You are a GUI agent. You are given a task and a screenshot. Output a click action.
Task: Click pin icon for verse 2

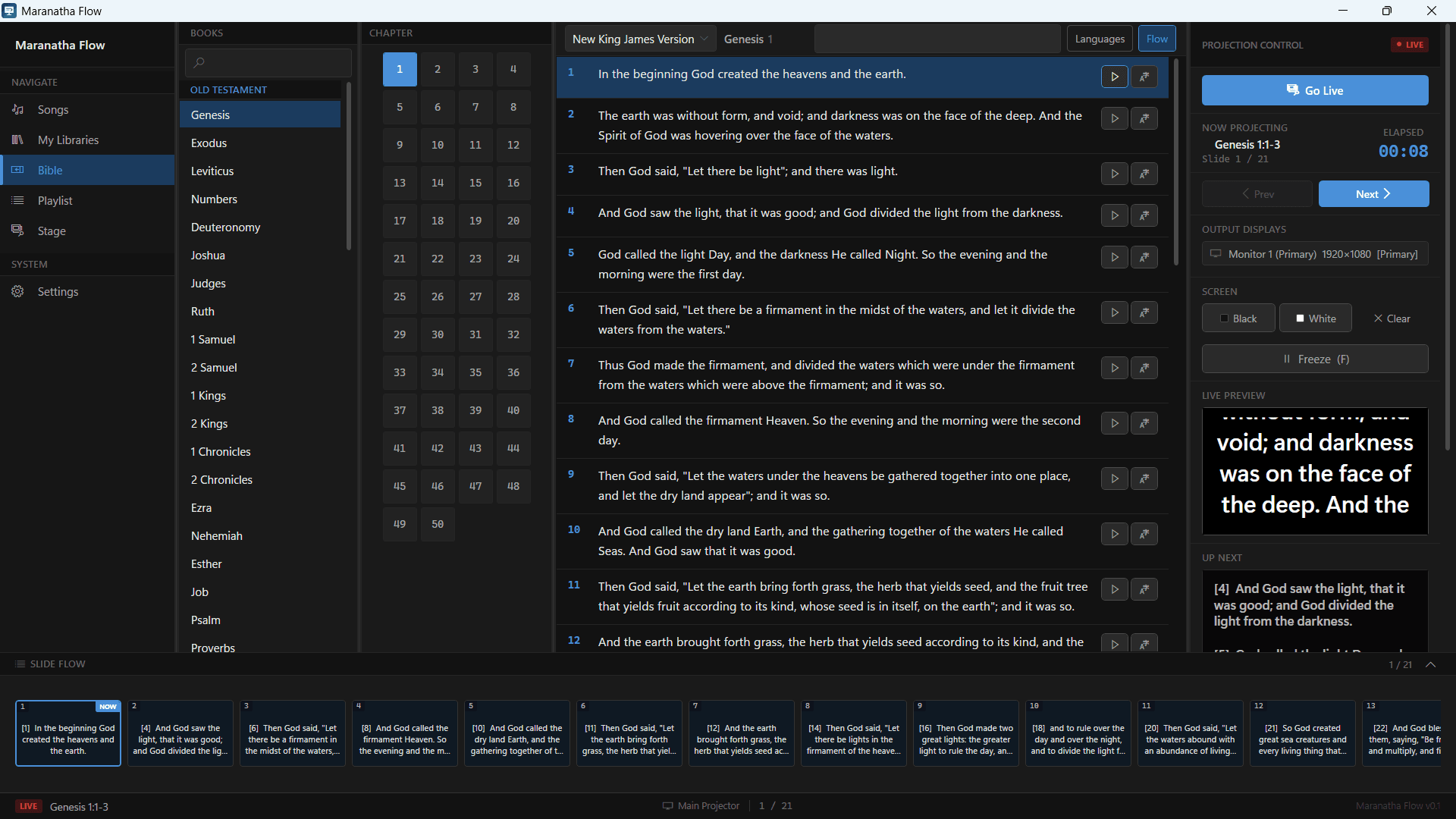(1144, 118)
